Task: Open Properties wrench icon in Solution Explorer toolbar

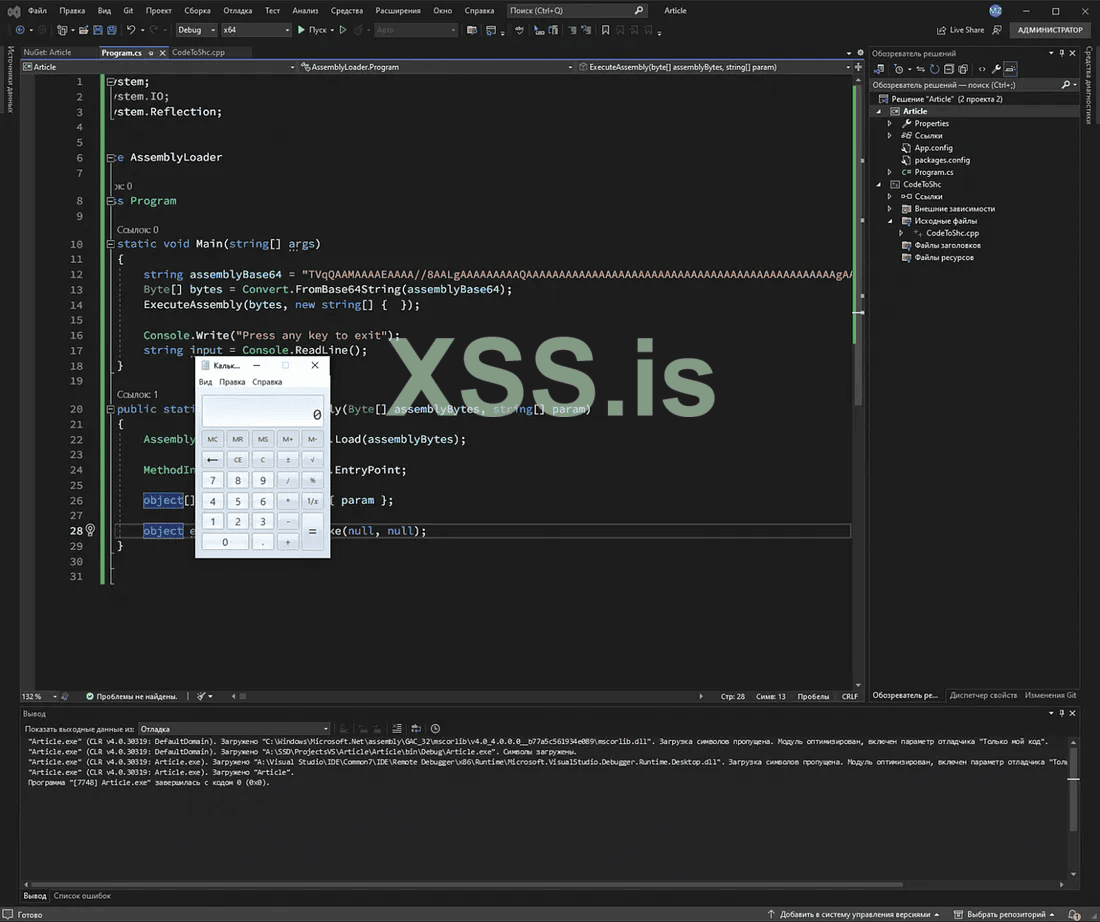Action: click(x=996, y=69)
